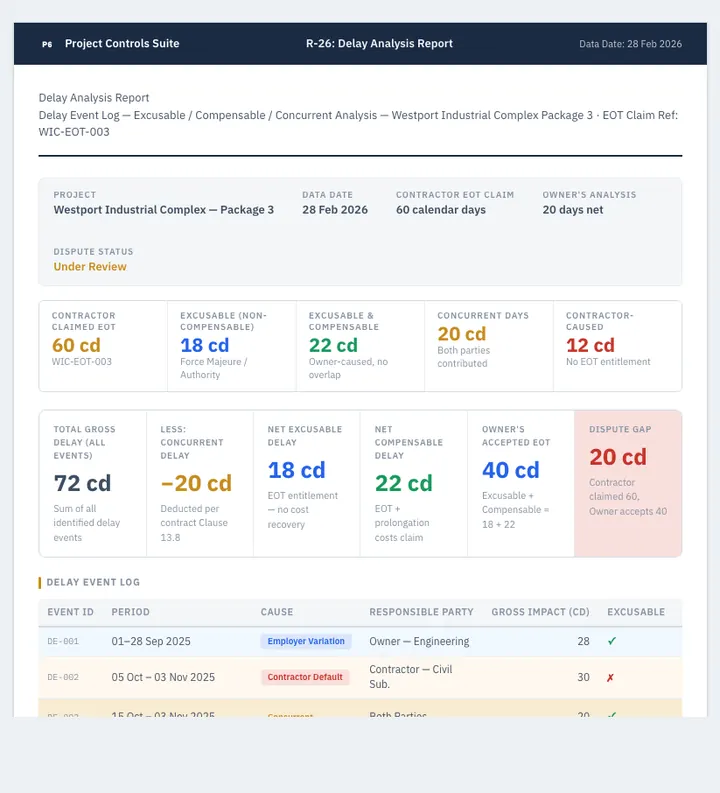This screenshot has width=720, height=793.
Task: Click the 20 cd Concurrent Days figure
Action: click(462, 334)
